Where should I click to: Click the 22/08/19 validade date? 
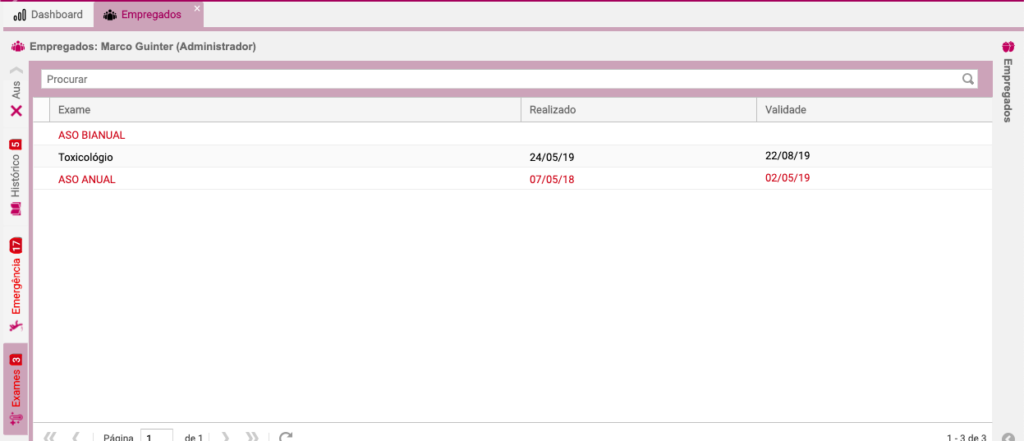pyautogui.click(x=788, y=155)
